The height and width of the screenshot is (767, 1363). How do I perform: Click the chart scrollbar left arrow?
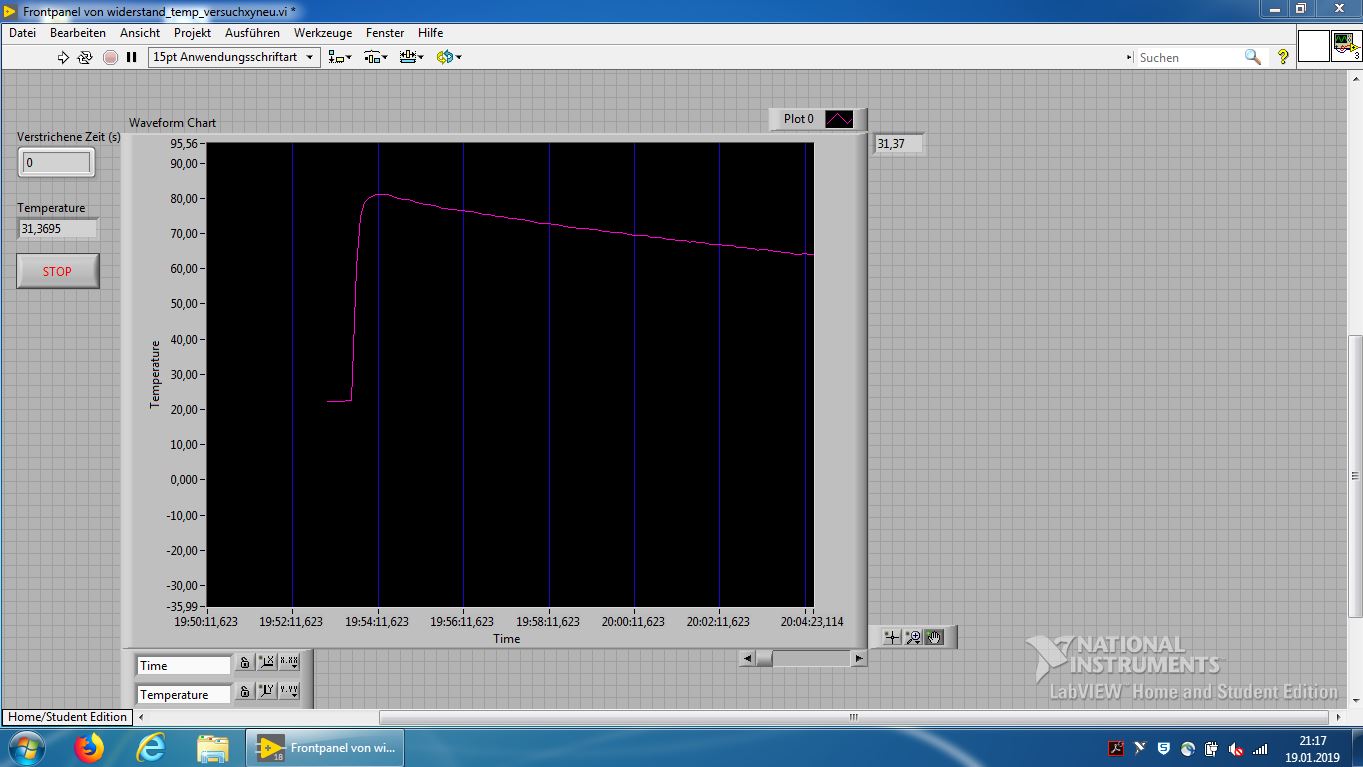pos(747,658)
